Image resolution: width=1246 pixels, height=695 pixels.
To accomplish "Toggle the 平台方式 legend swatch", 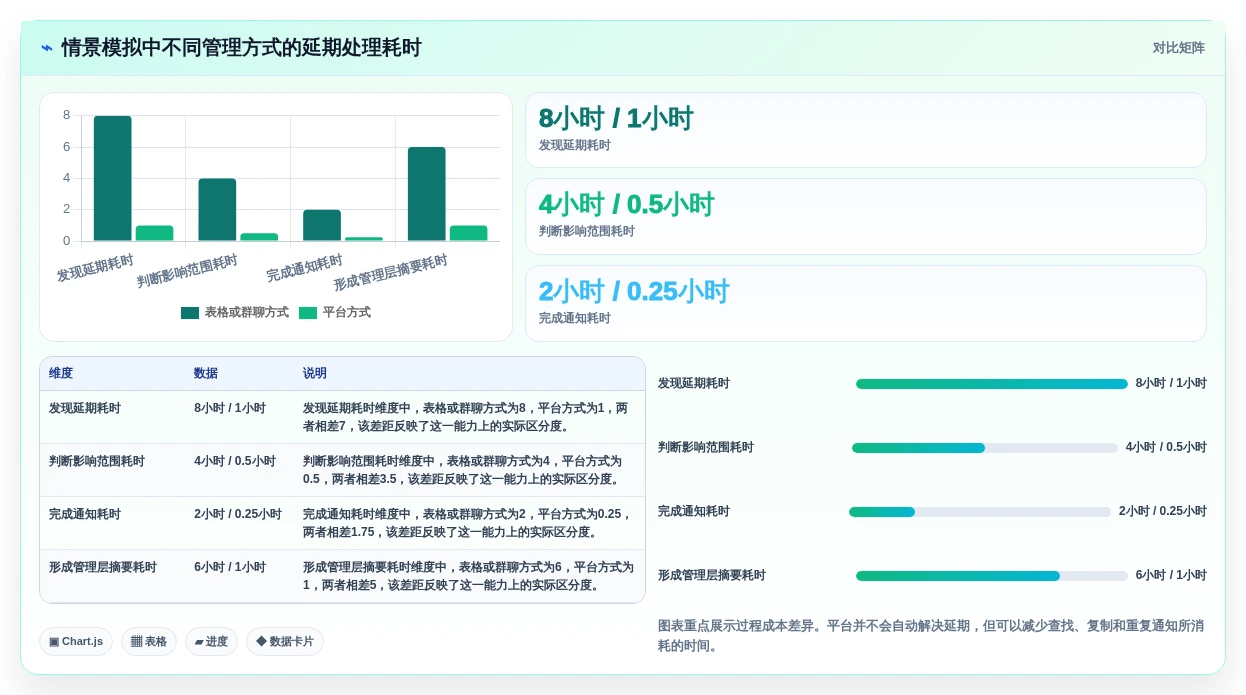I will (308, 313).
